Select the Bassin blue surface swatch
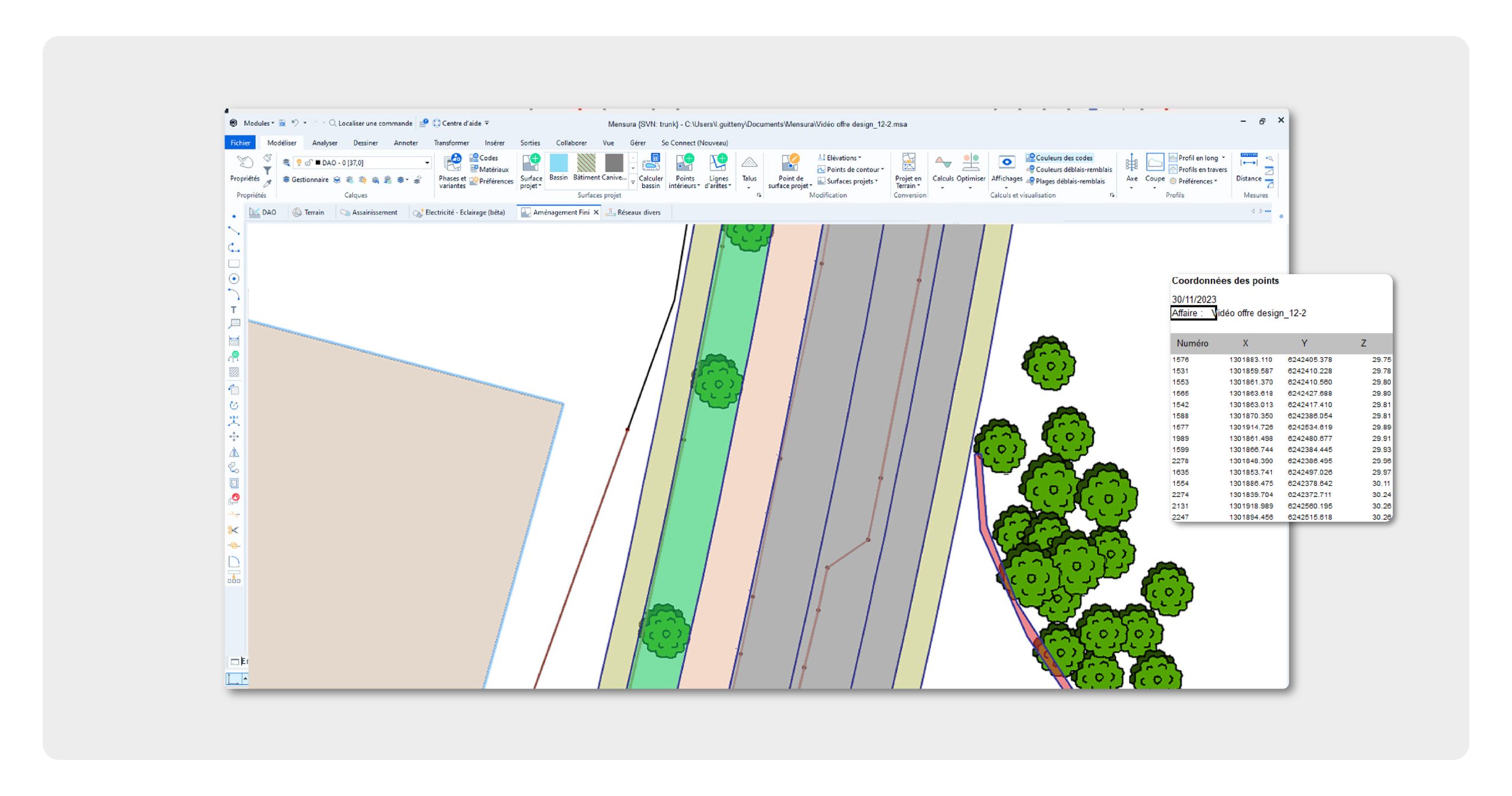Viewport: 1512px width, 796px height. 558,163
